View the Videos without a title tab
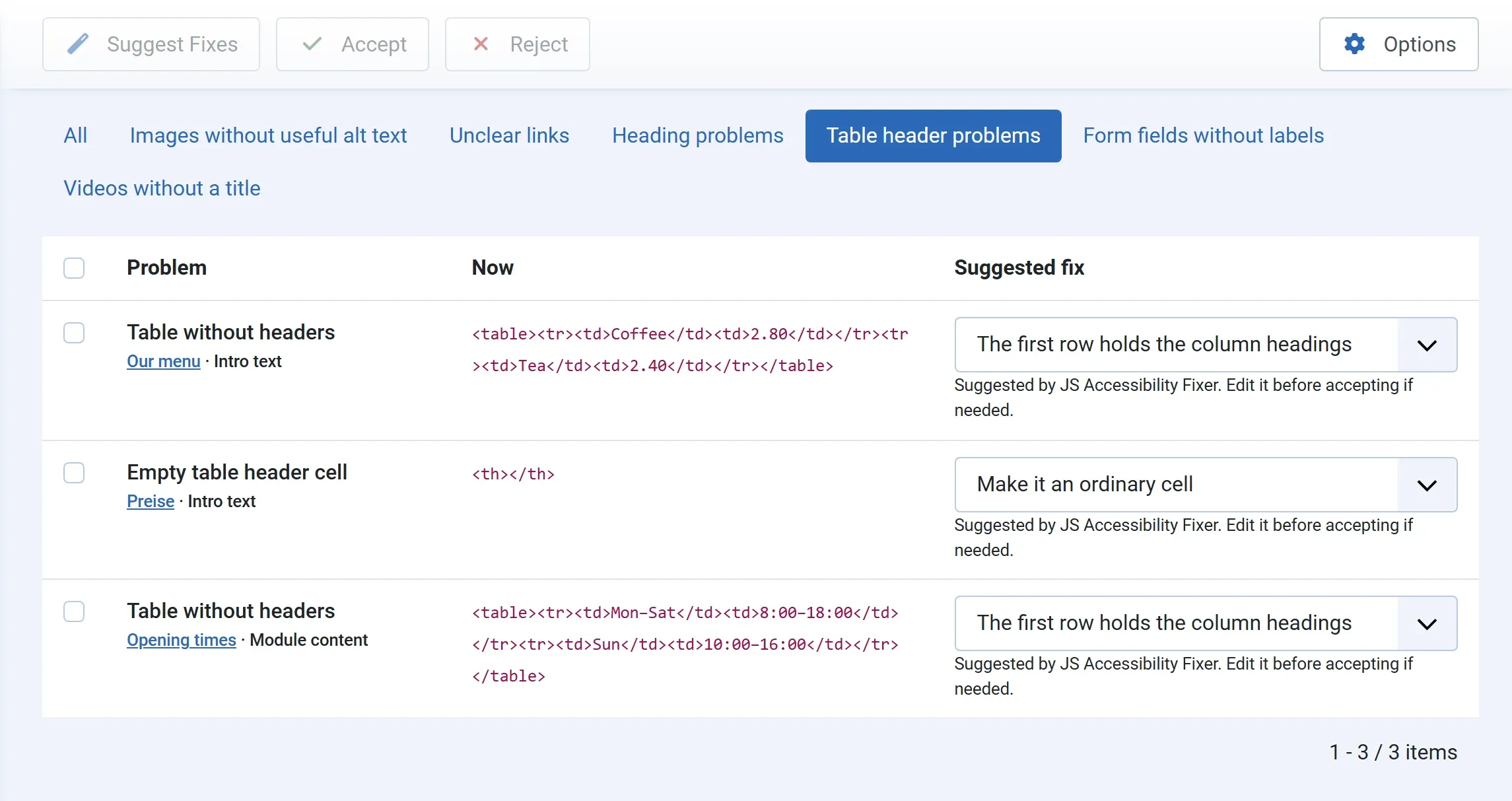The width and height of the screenshot is (1512, 801). tap(162, 188)
